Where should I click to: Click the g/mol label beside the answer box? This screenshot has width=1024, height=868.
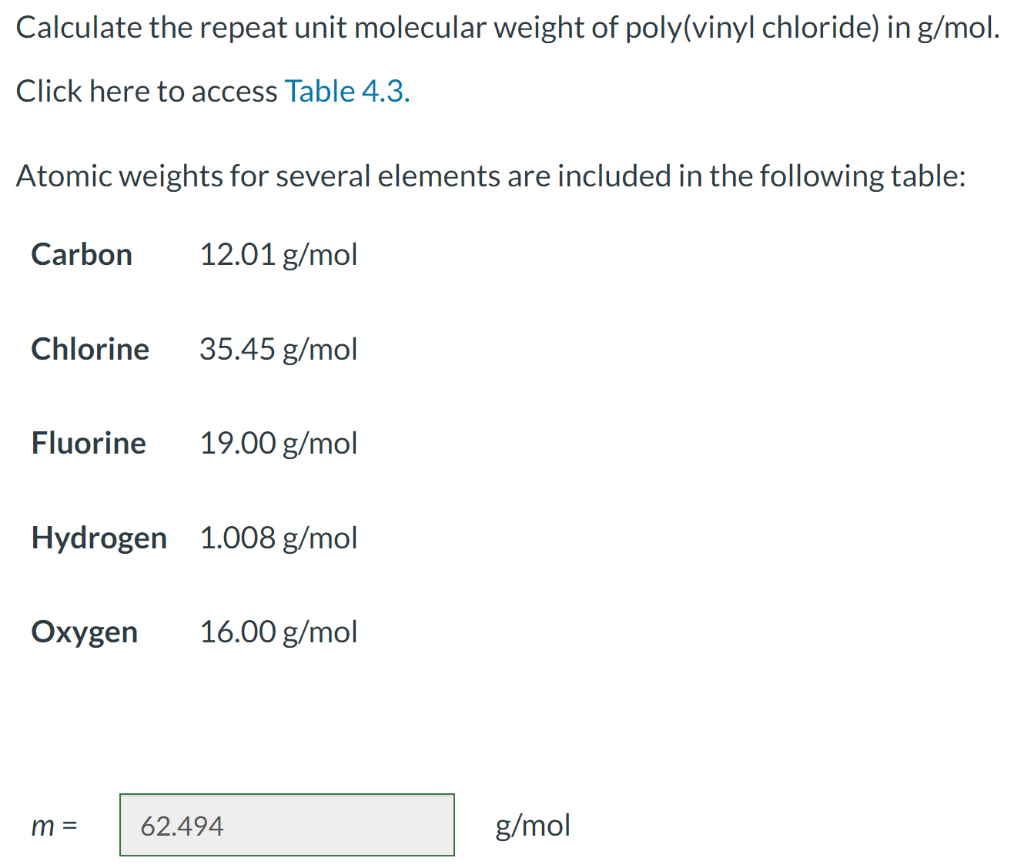point(532,825)
